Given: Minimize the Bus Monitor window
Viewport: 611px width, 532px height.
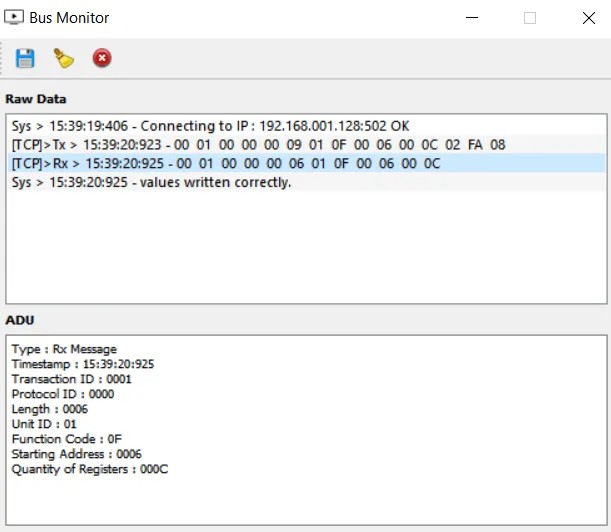Looking at the screenshot, I should (x=475, y=18).
